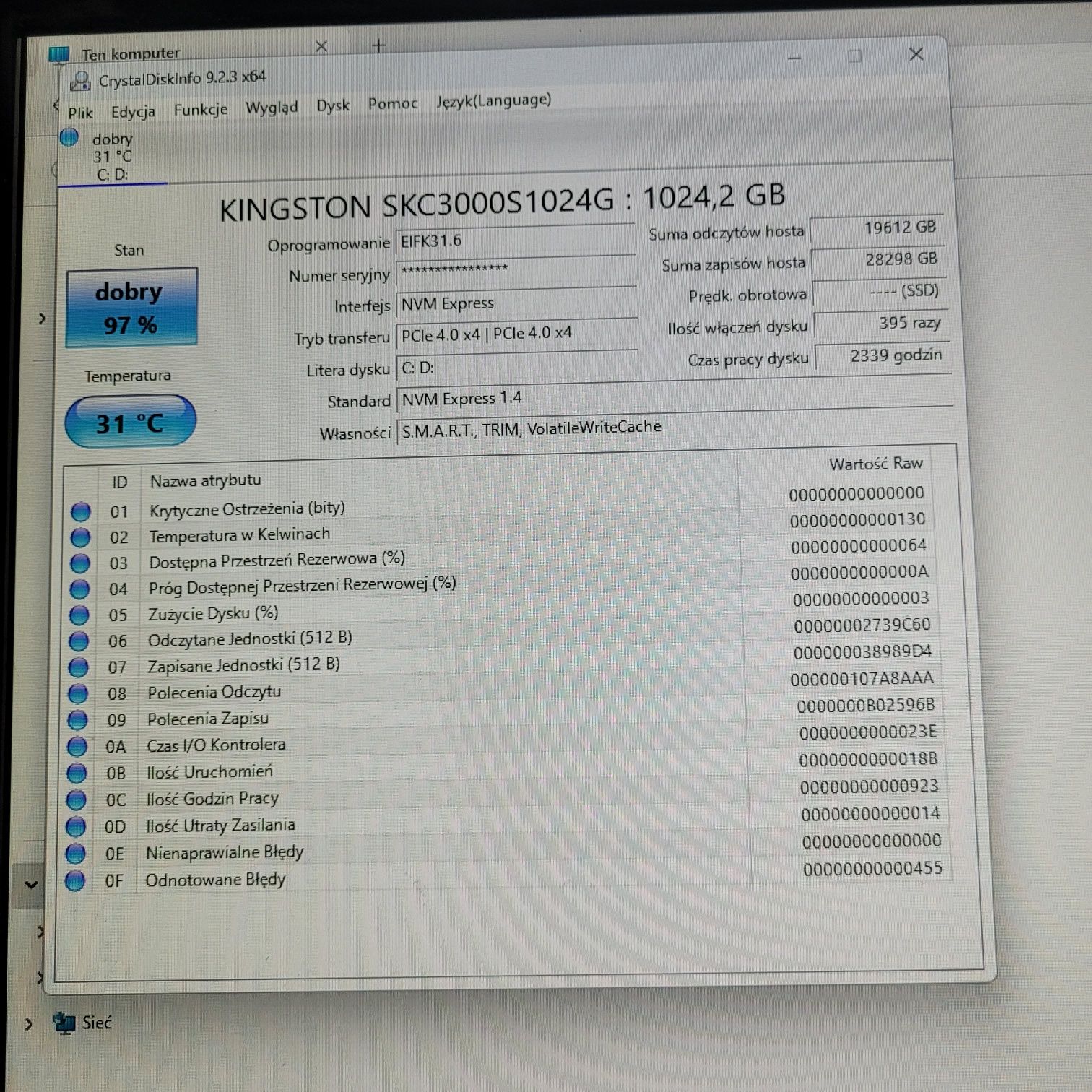
Task: Select the Polecenia Zapisu attribute name
Action: (x=208, y=719)
